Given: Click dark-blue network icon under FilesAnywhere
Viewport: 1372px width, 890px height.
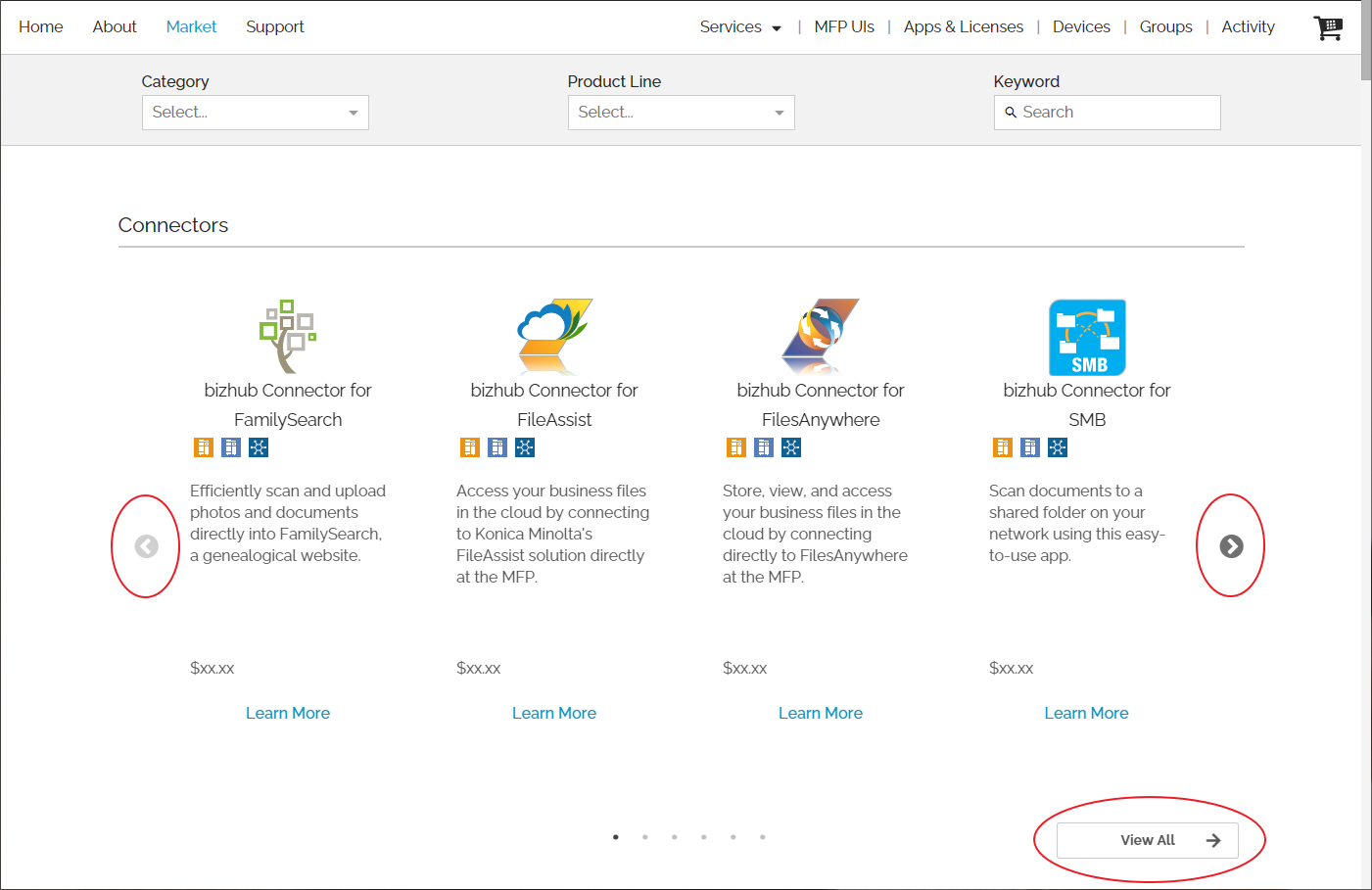Looking at the screenshot, I should point(791,447).
